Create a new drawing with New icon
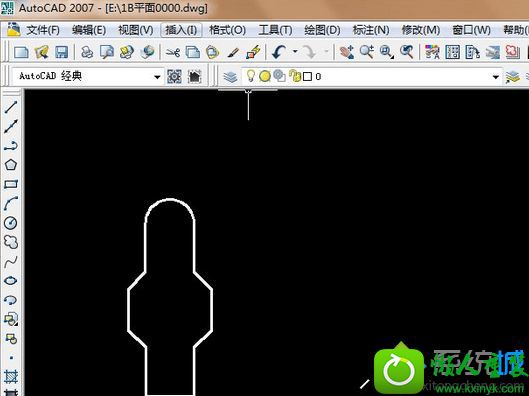The height and width of the screenshot is (396, 529). pyautogui.click(x=21, y=52)
